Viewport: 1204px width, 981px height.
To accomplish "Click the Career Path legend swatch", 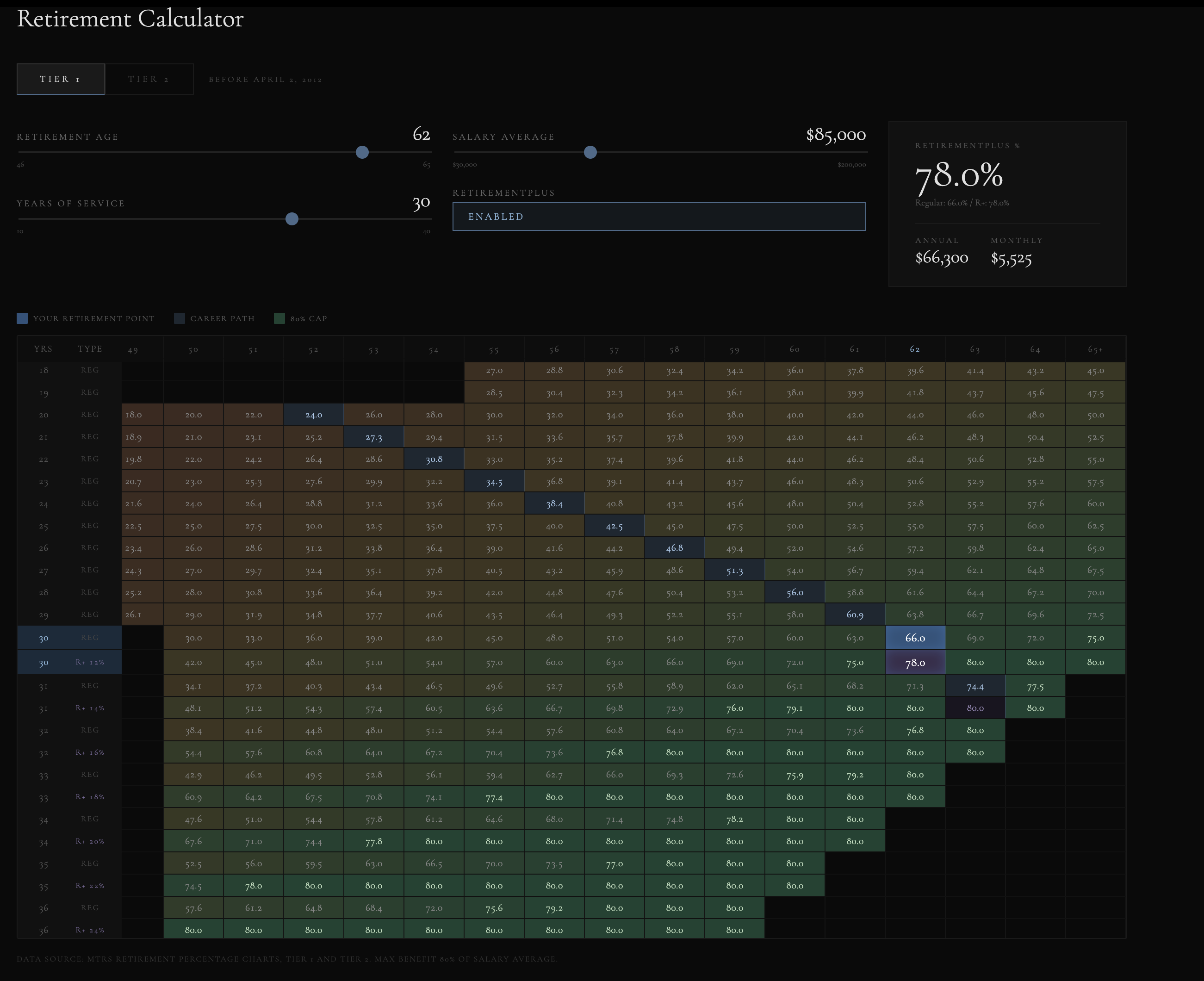I will [x=179, y=318].
